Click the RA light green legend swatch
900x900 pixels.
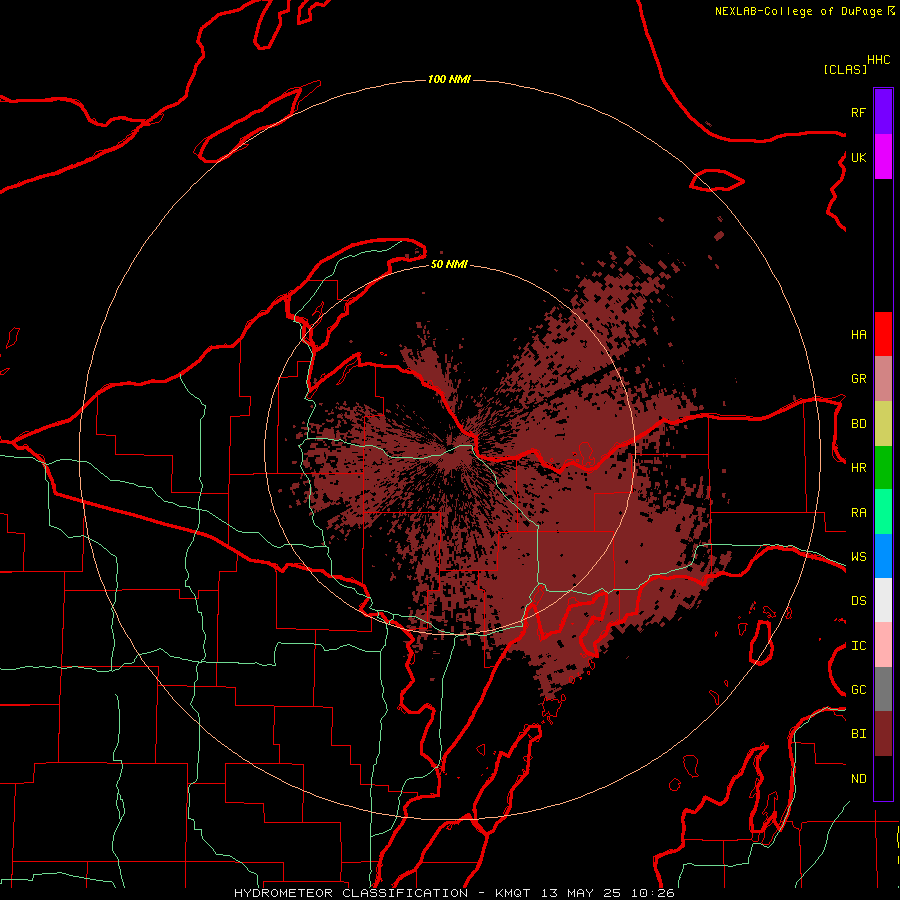883,512
